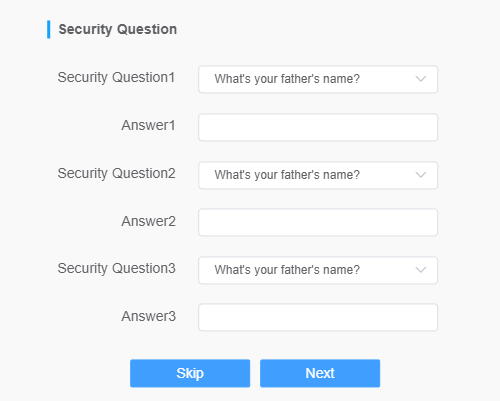Click the blue accent bar beside heading

point(49,29)
